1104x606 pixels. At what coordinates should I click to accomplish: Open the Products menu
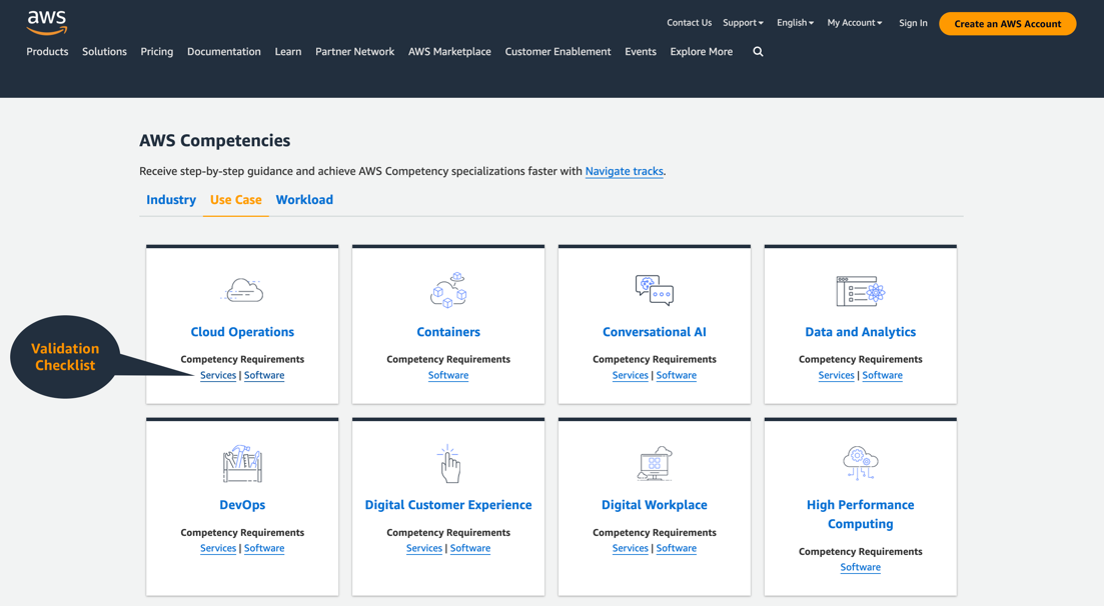pyautogui.click(x=47, y=51)
